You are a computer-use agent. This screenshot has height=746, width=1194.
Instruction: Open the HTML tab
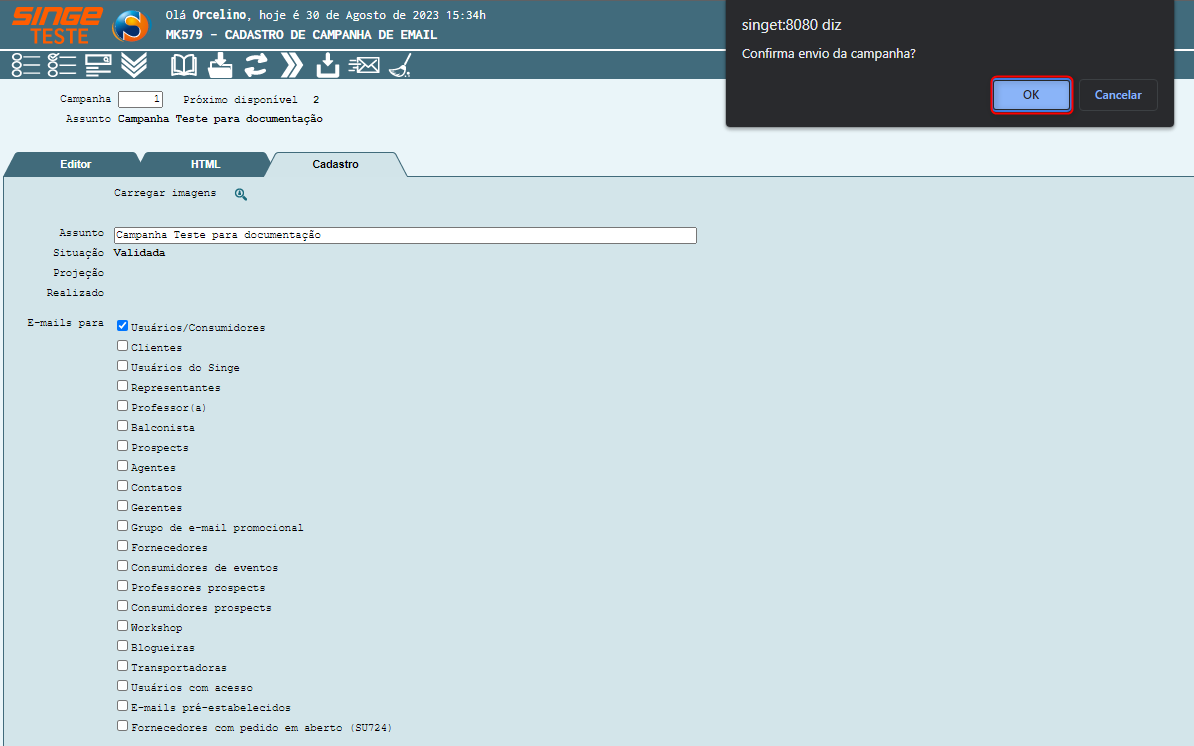tap(205, 164)
